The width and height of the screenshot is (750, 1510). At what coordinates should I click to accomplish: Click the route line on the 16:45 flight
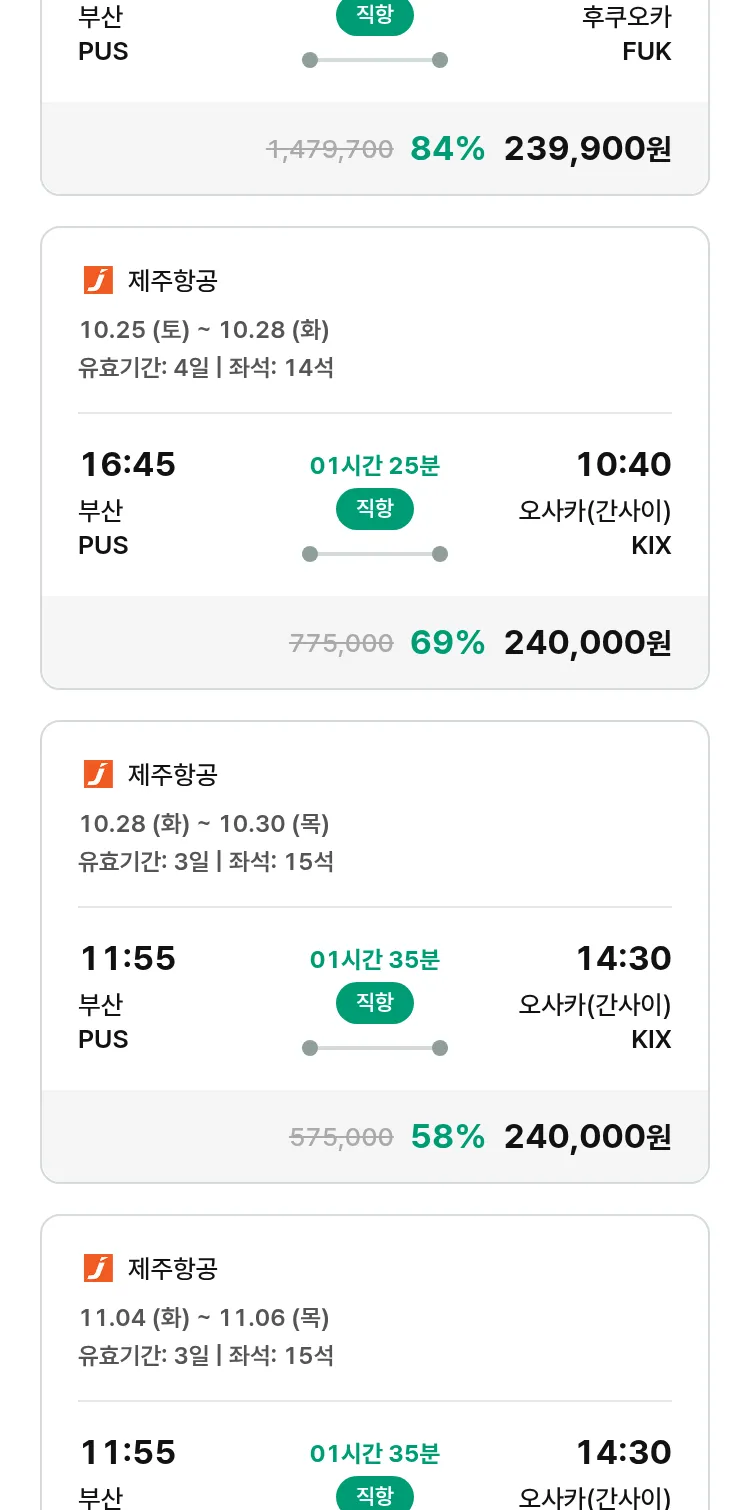374,554
